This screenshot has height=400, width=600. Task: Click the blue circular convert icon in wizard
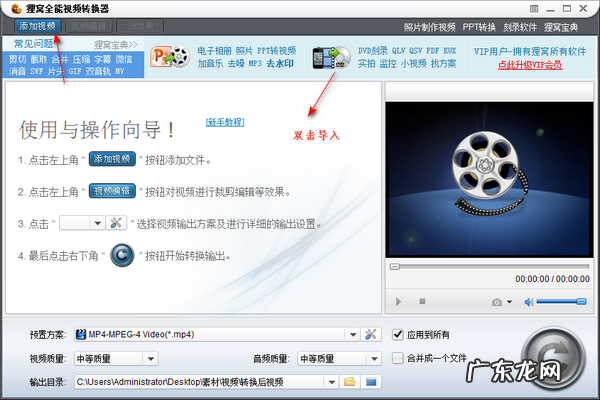point(122,255)
